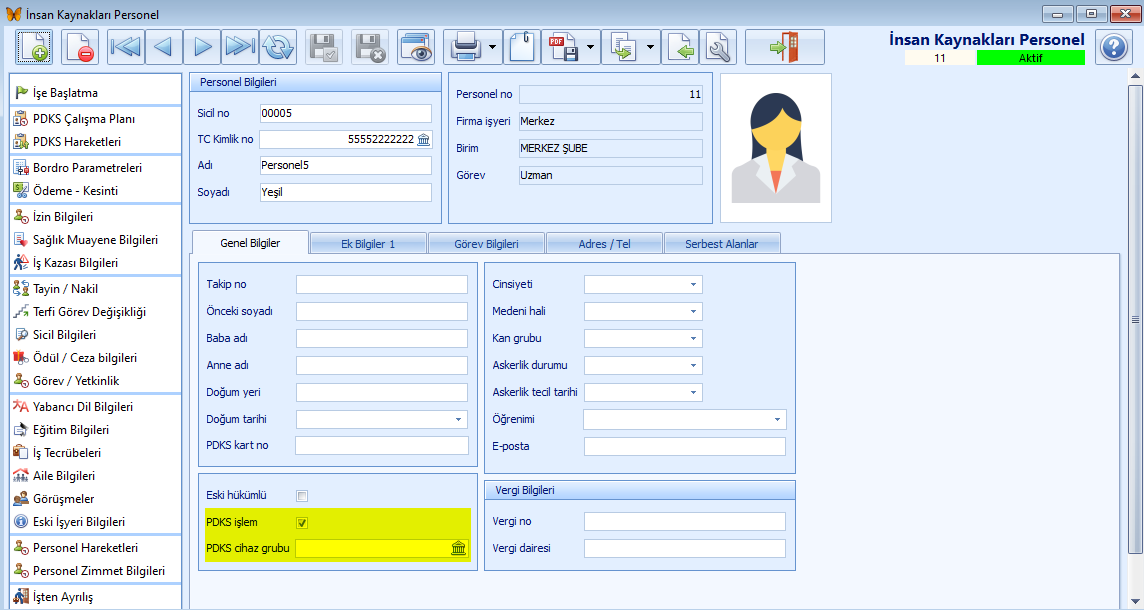Disable the PDKS işlem checkbox
The height and width of the screenshot is (610, 1144).
pos(301,522)
